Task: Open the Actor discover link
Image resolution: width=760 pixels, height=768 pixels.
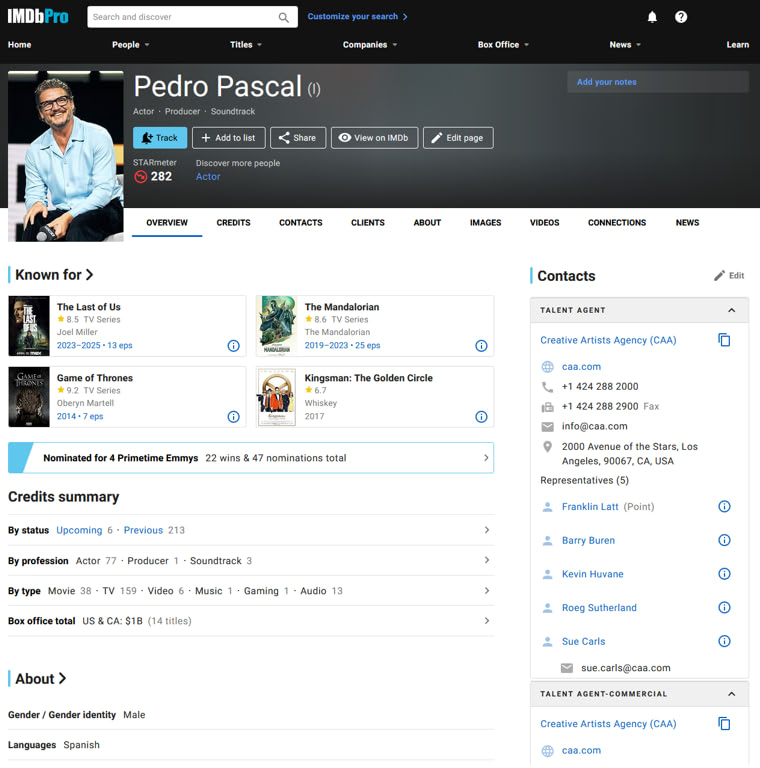Action: [208, 177]
